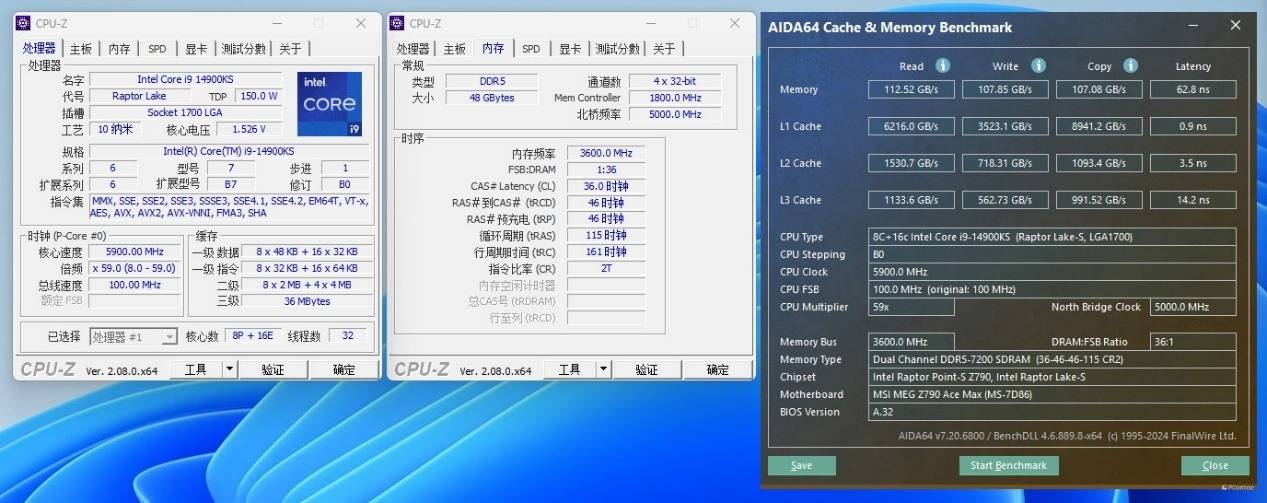
Task: Click the Intel Core i9 logo image
Action: click(329, 105)
